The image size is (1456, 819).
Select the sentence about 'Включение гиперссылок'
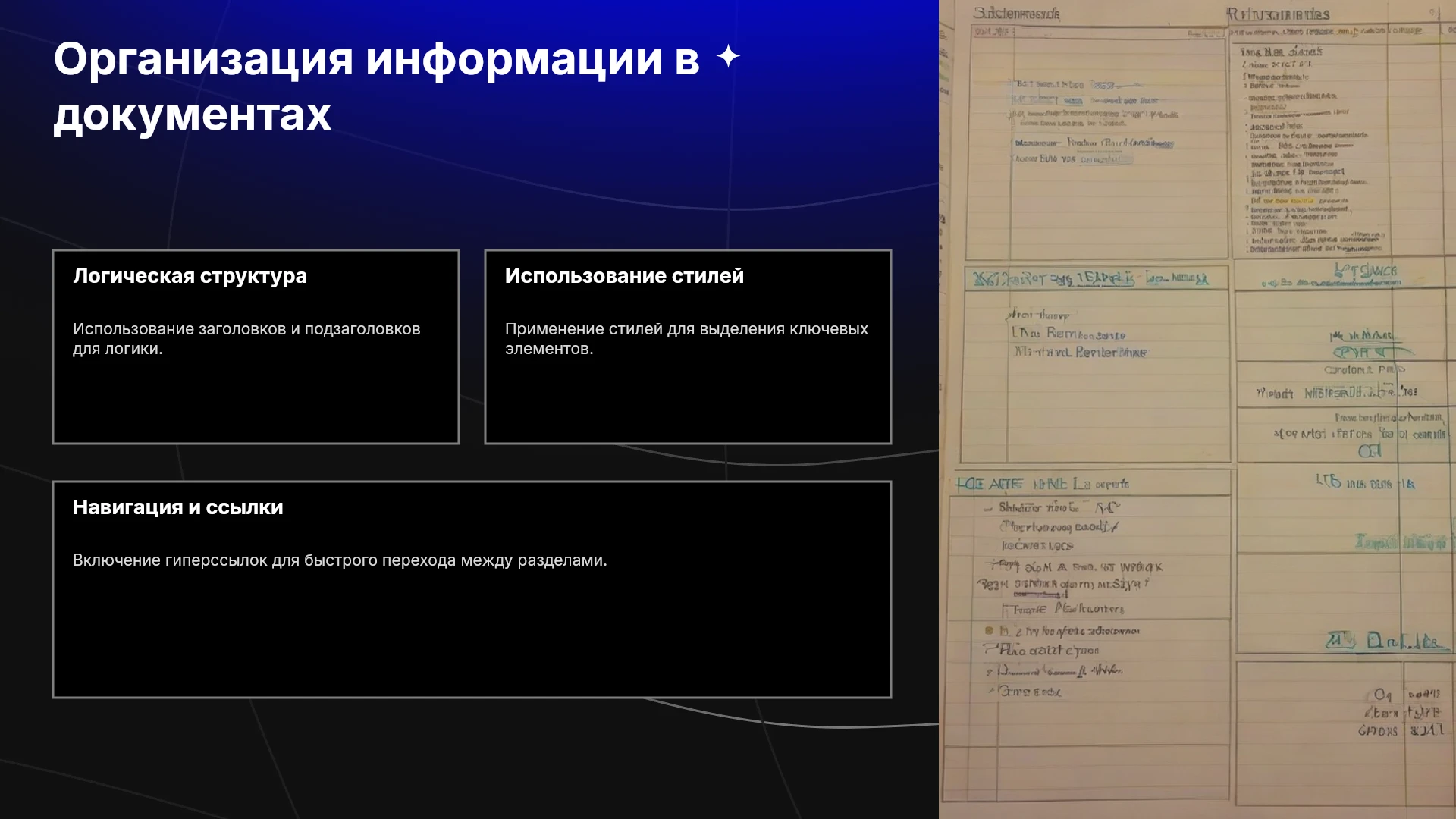[340, 560]
